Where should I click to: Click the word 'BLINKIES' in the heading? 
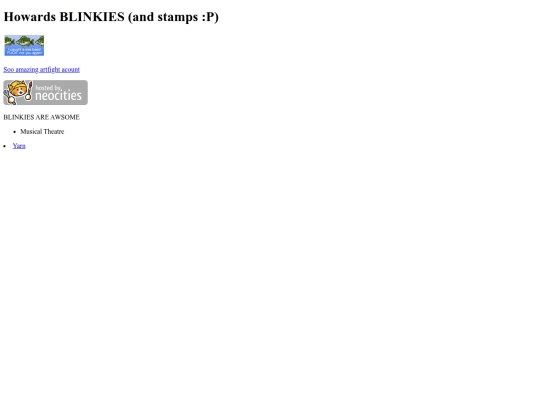(x=92, y=17)
